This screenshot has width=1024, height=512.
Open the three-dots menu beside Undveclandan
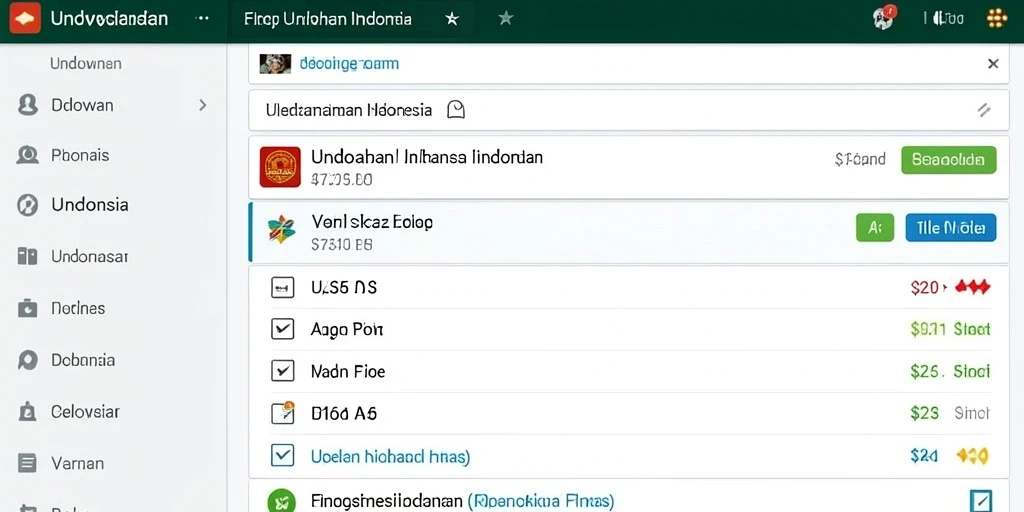[202, 19]
